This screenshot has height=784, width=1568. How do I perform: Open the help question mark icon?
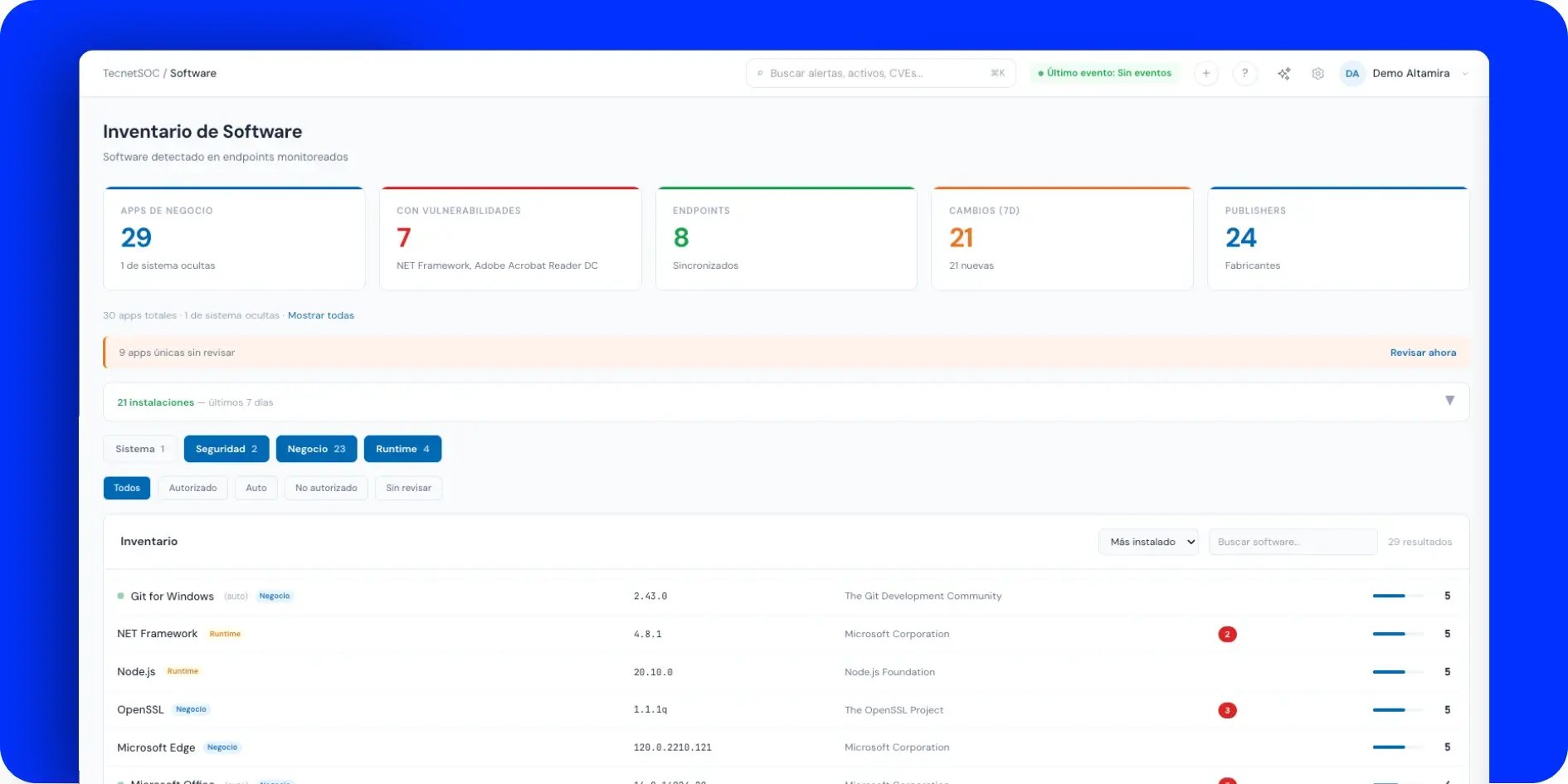point(1244,73)
